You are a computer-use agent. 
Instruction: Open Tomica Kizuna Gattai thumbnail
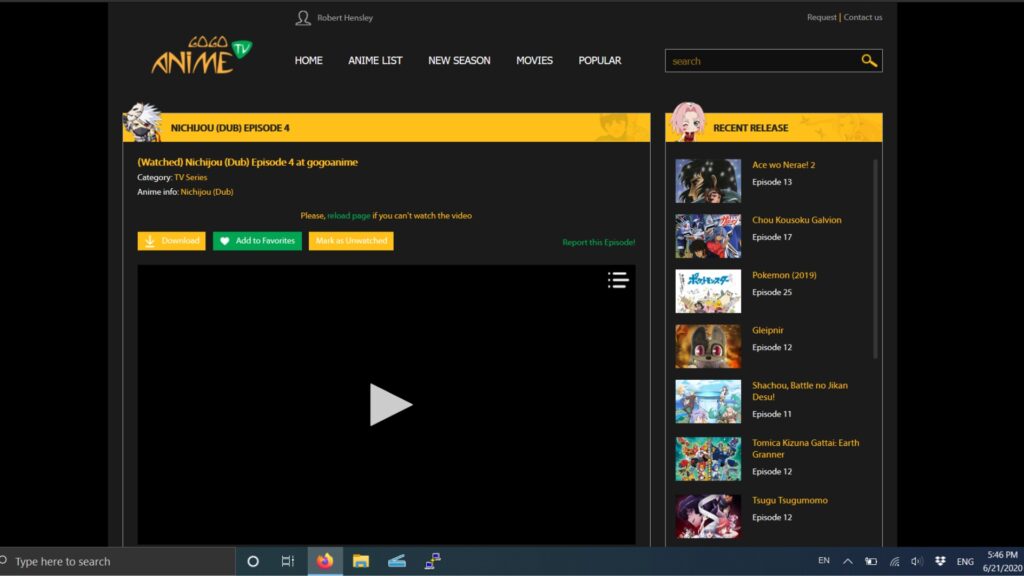(708, 459)
